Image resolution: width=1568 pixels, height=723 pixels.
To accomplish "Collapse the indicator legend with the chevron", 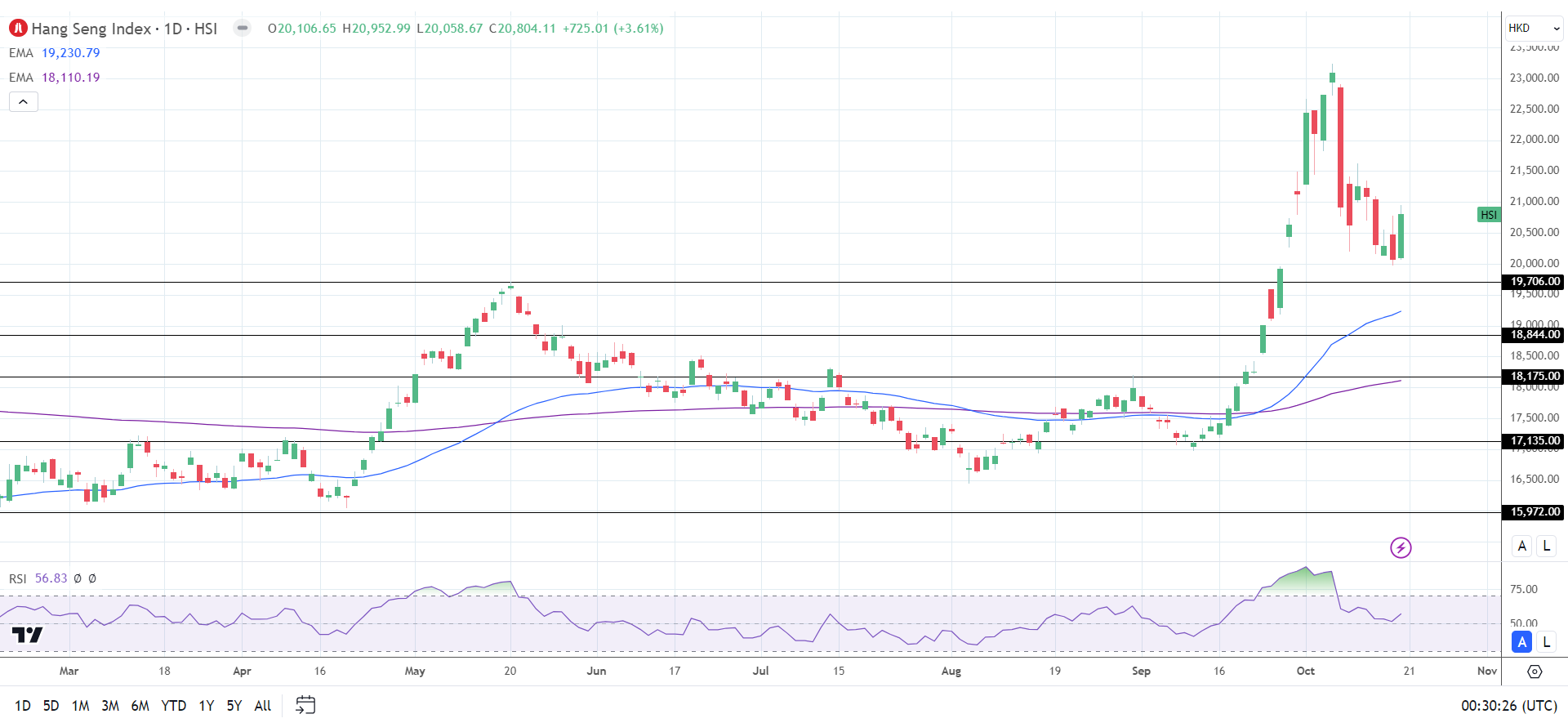I will tap(24, 102).
